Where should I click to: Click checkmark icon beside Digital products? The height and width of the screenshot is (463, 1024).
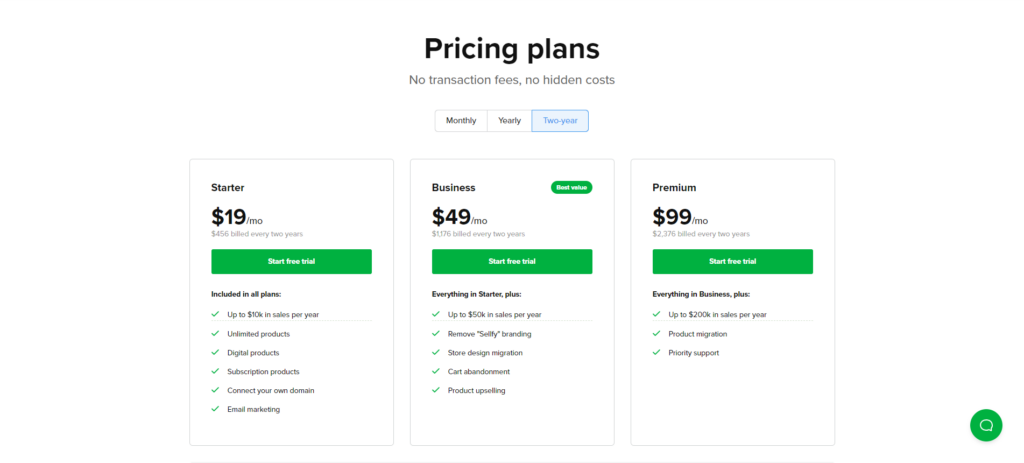point(215,352)
